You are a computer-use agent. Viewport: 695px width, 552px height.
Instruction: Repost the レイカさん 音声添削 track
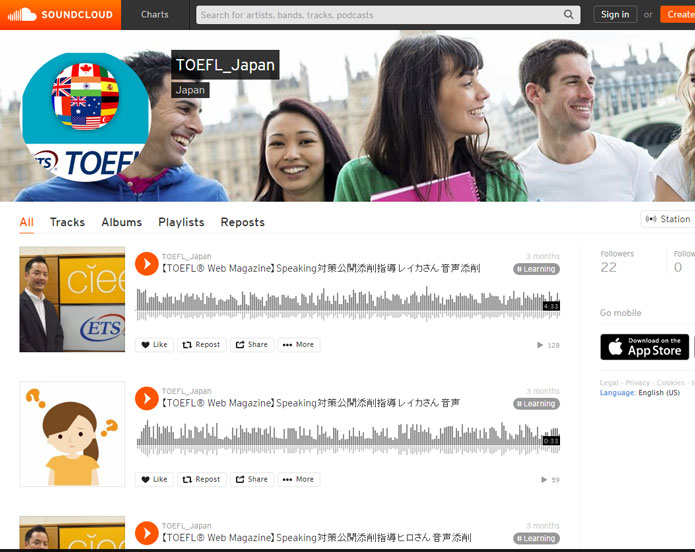[202, 345]
